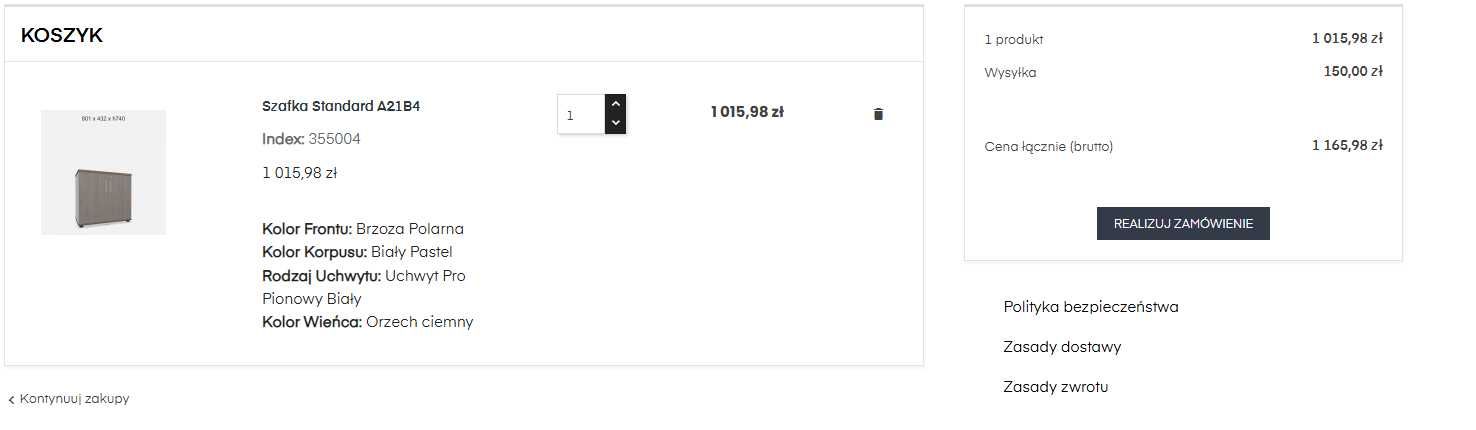Click the total amount 1 165,98 zł

click(1347, 145)
